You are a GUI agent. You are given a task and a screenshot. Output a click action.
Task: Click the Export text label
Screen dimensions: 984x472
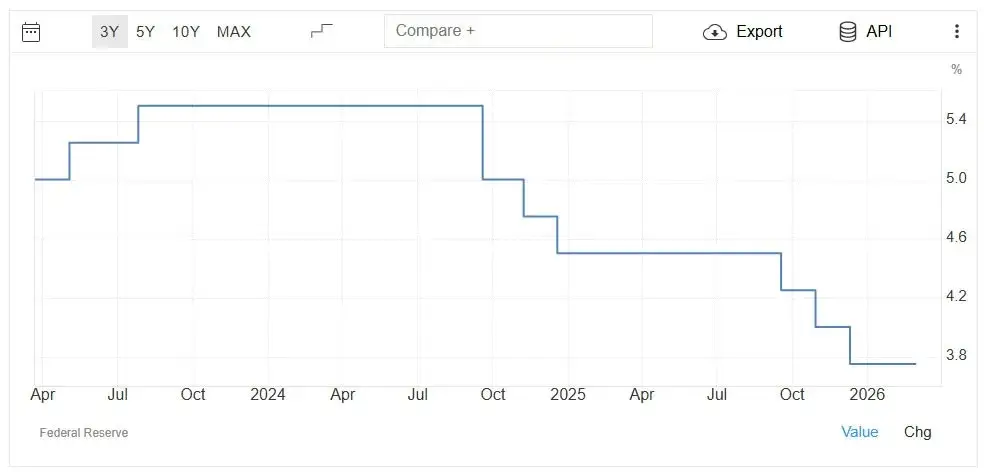click(x=759, y=31)
